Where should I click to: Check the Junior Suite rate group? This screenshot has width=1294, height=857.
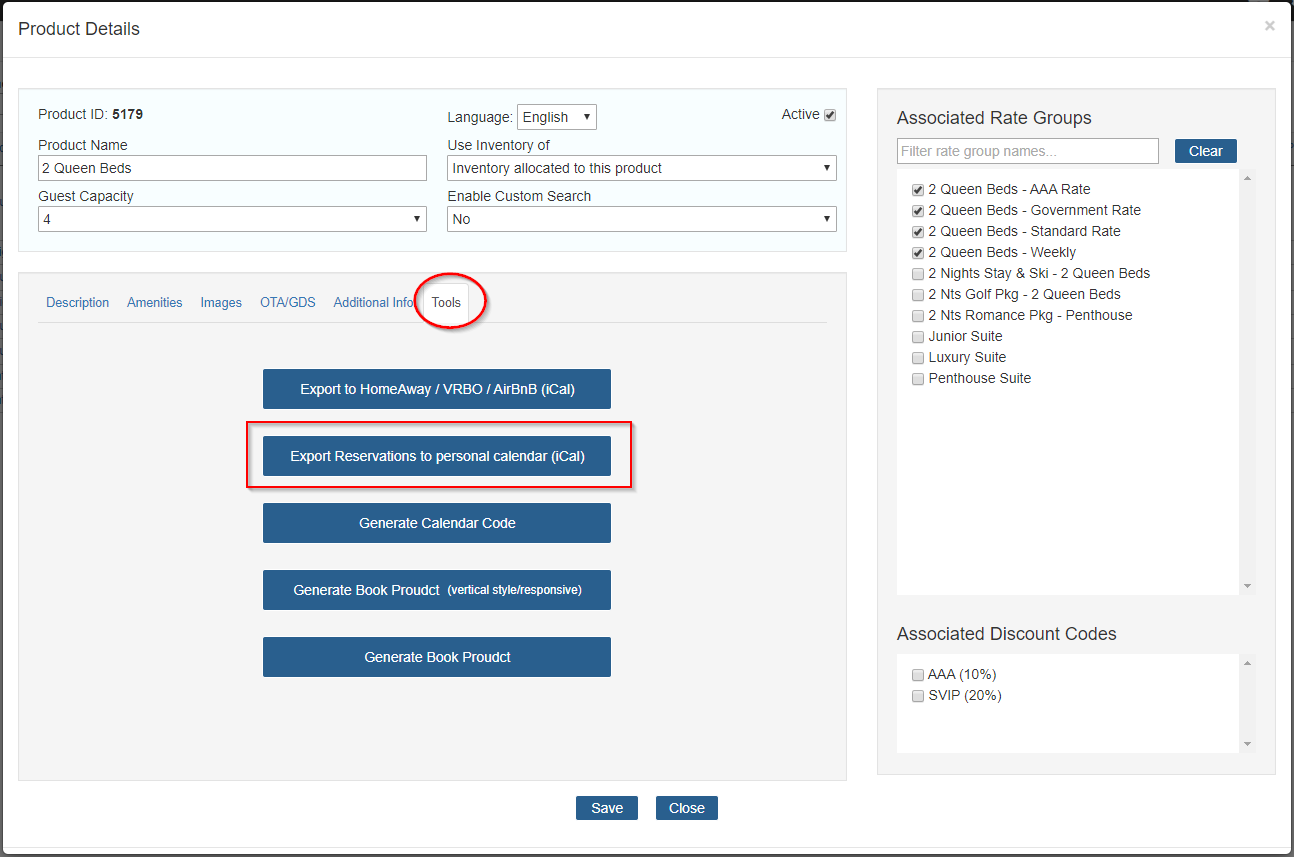(x=918, y=336)
